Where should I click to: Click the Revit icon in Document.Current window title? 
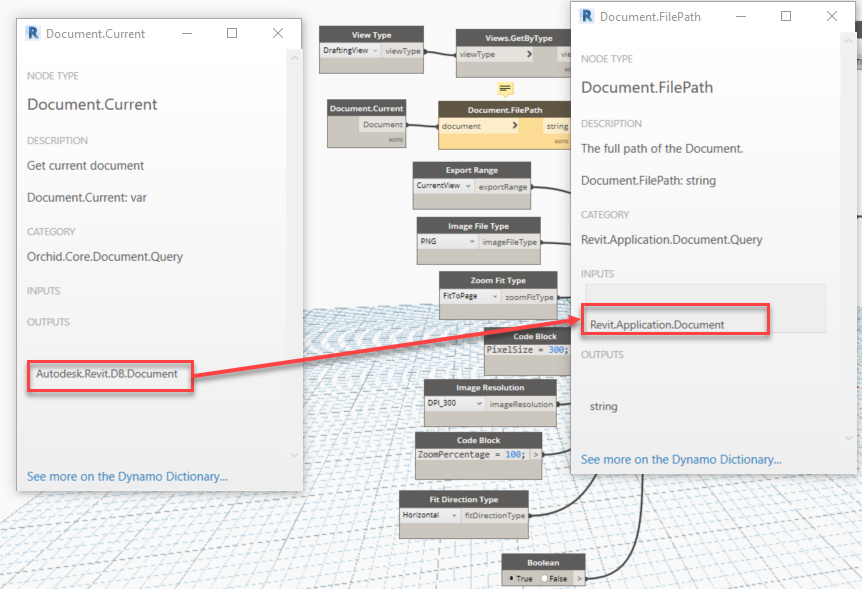[x=33, y=34]
